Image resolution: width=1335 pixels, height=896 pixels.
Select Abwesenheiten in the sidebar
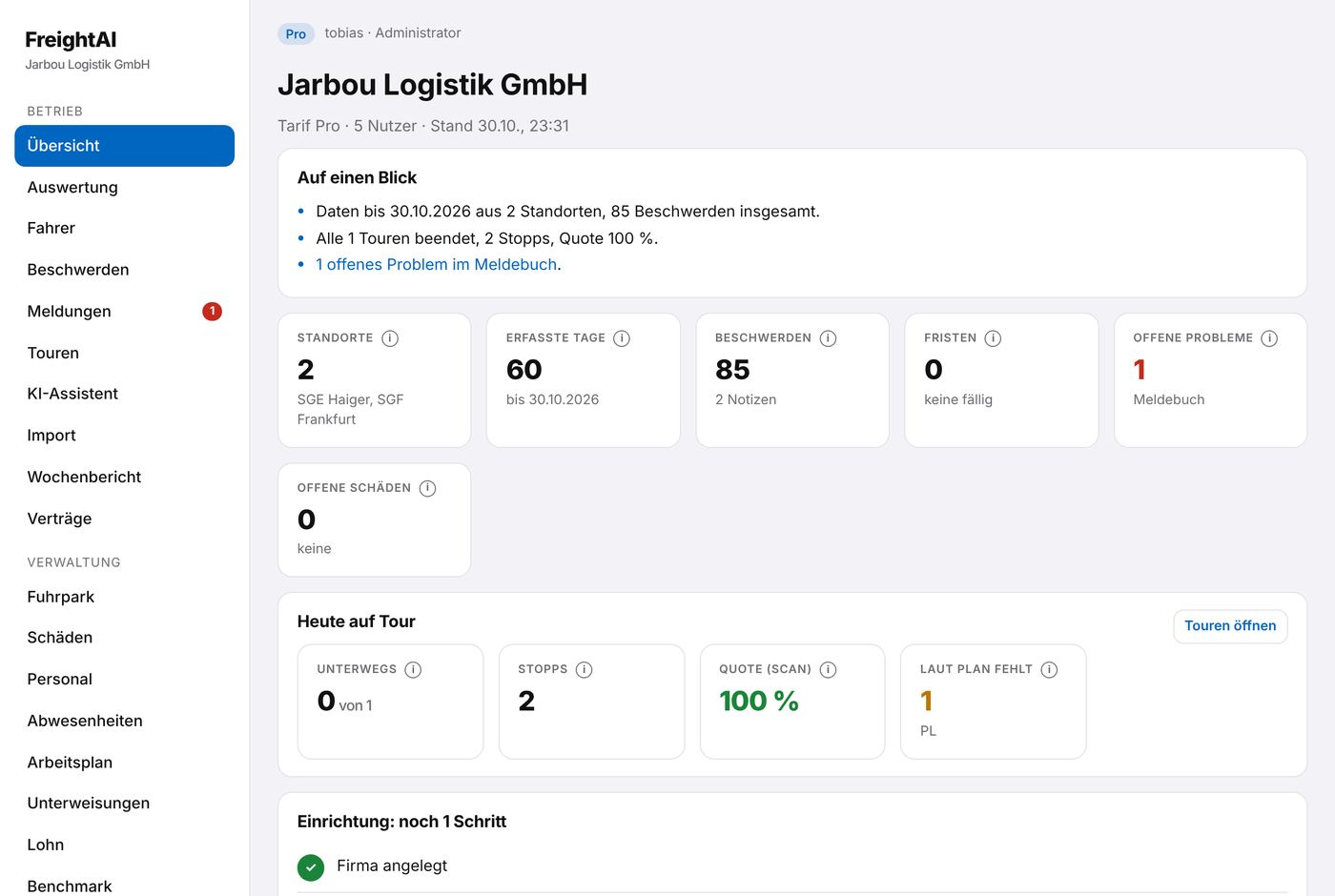point(125,721)
